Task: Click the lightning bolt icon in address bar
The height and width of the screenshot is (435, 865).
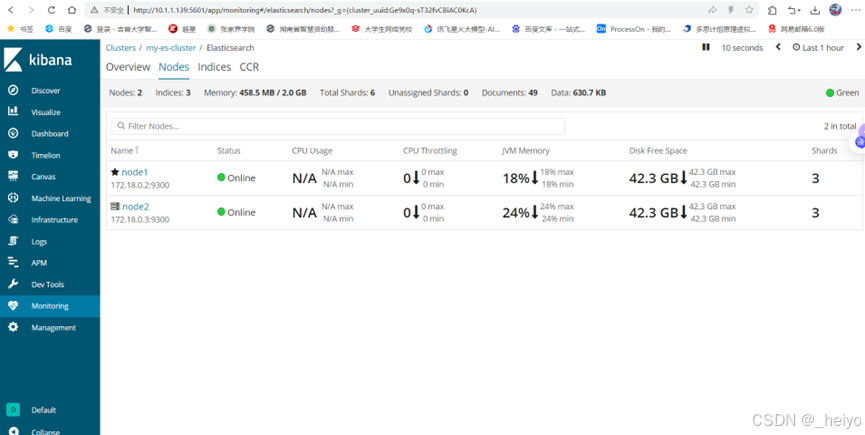Action: click(x=731, y=10)
